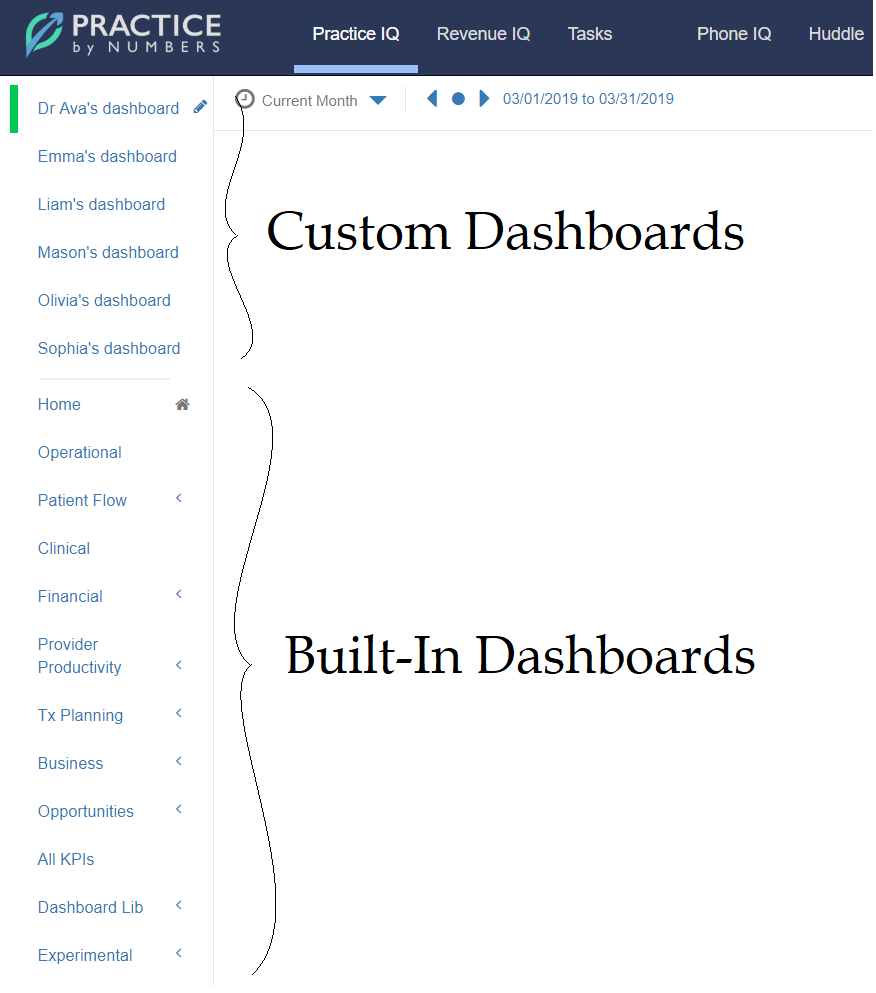The width and height of the screenshot is (876, 993).
Task: Switch to the Practice IQ tab
Action: click(357, 34)
